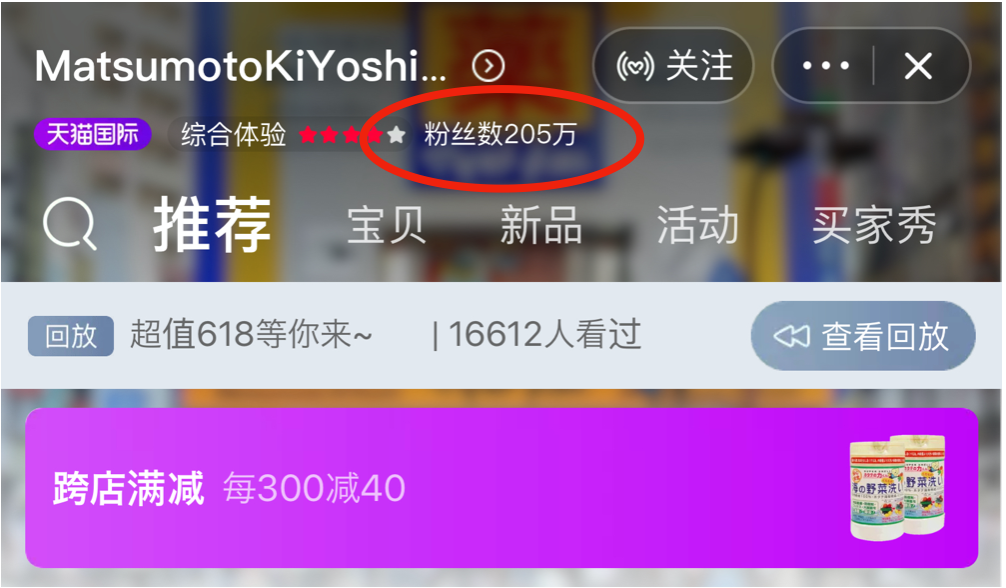Screen dimensions: 1006x588
Task: Open the 跨店满减 promotion banner
Action: pyautogui.click(x=502, y=487)
